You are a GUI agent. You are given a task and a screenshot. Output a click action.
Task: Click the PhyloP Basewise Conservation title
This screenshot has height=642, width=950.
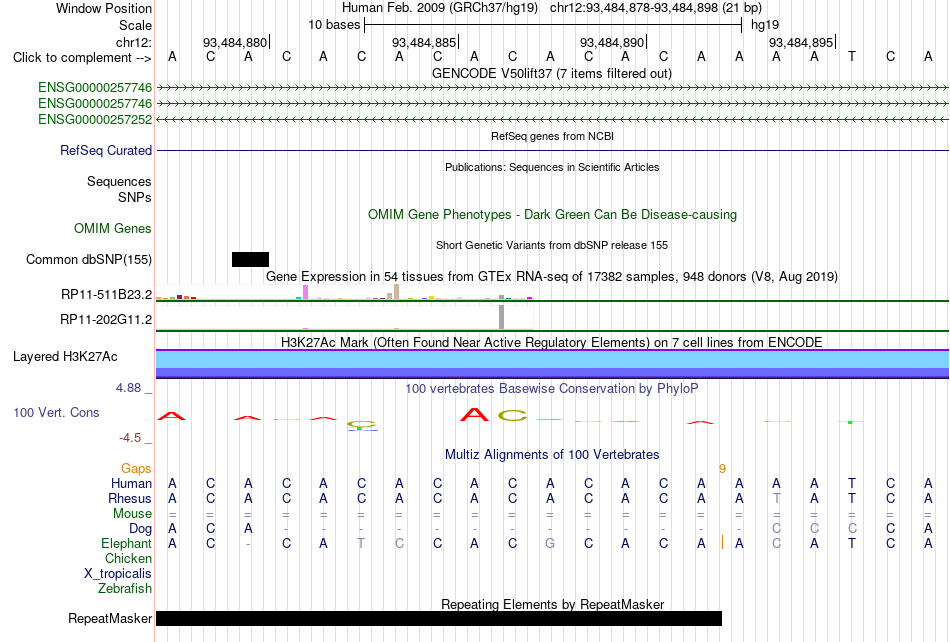coord(552,388)
